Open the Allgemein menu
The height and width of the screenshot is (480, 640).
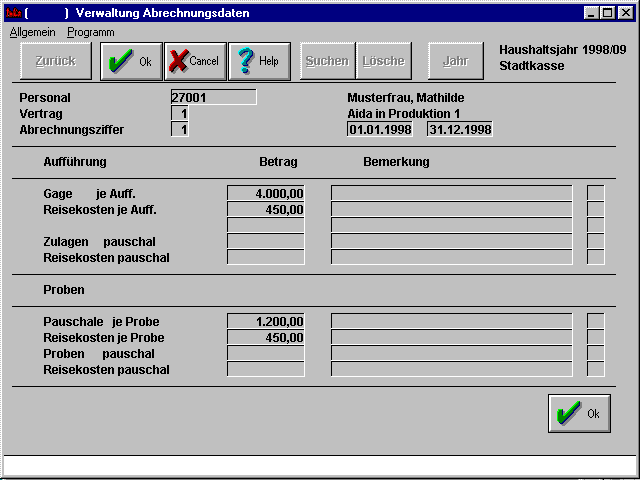(34, 32)
